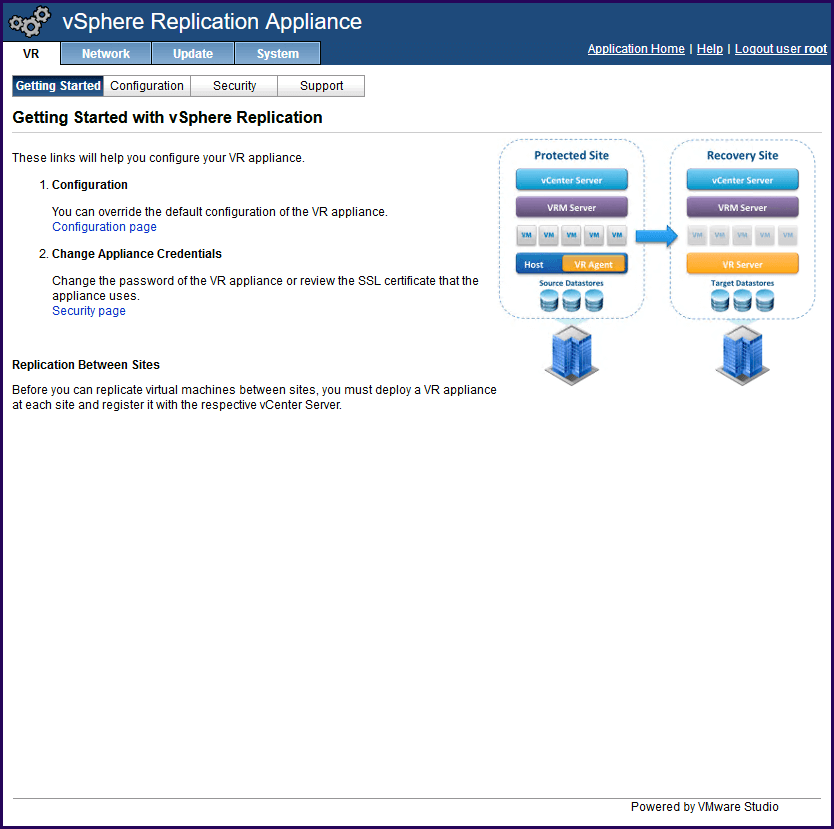834x829 pixels.
Task: Click 'Protected Site' diagram label
Action: 571,155
